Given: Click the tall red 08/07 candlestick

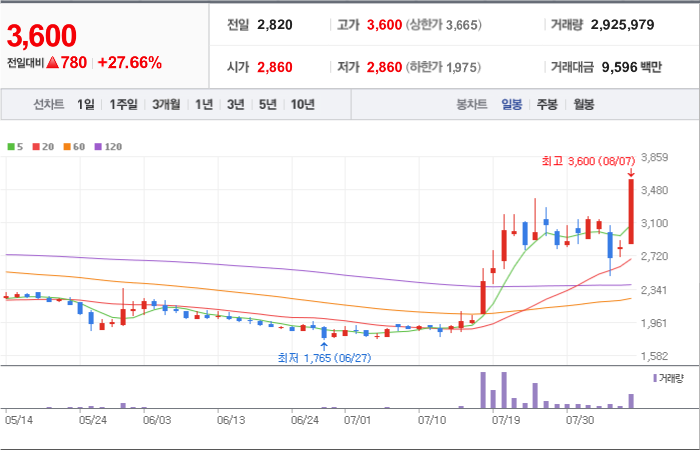Looking at the screenshot, I should pyautogui.click(x=631, y=212).
